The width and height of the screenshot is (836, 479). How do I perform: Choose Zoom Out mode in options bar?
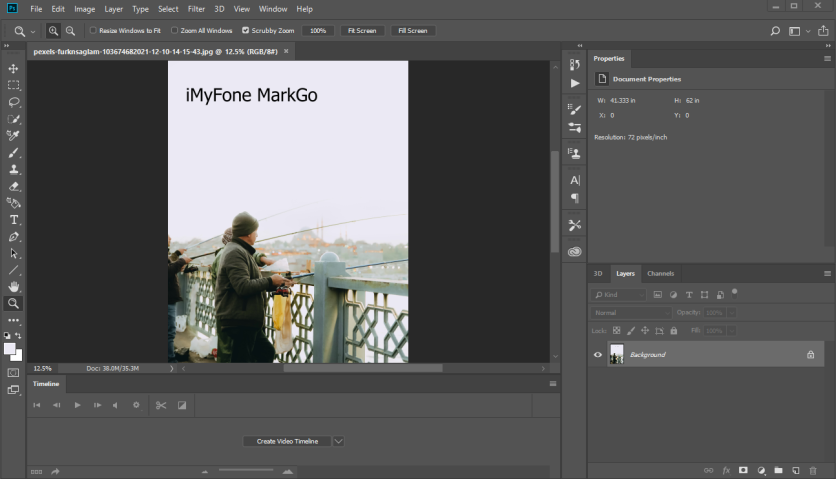coord(70,31)
